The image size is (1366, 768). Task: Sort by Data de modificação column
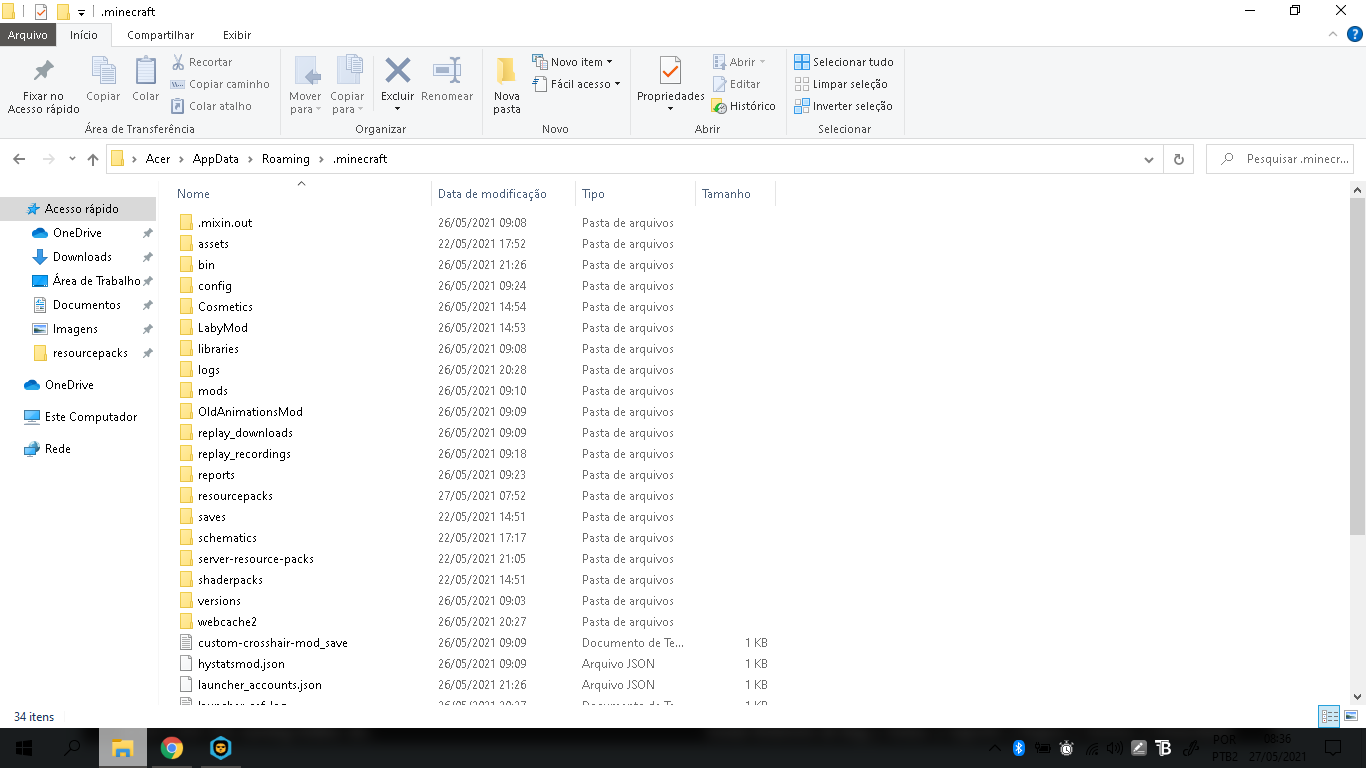[x=504, y=194]
